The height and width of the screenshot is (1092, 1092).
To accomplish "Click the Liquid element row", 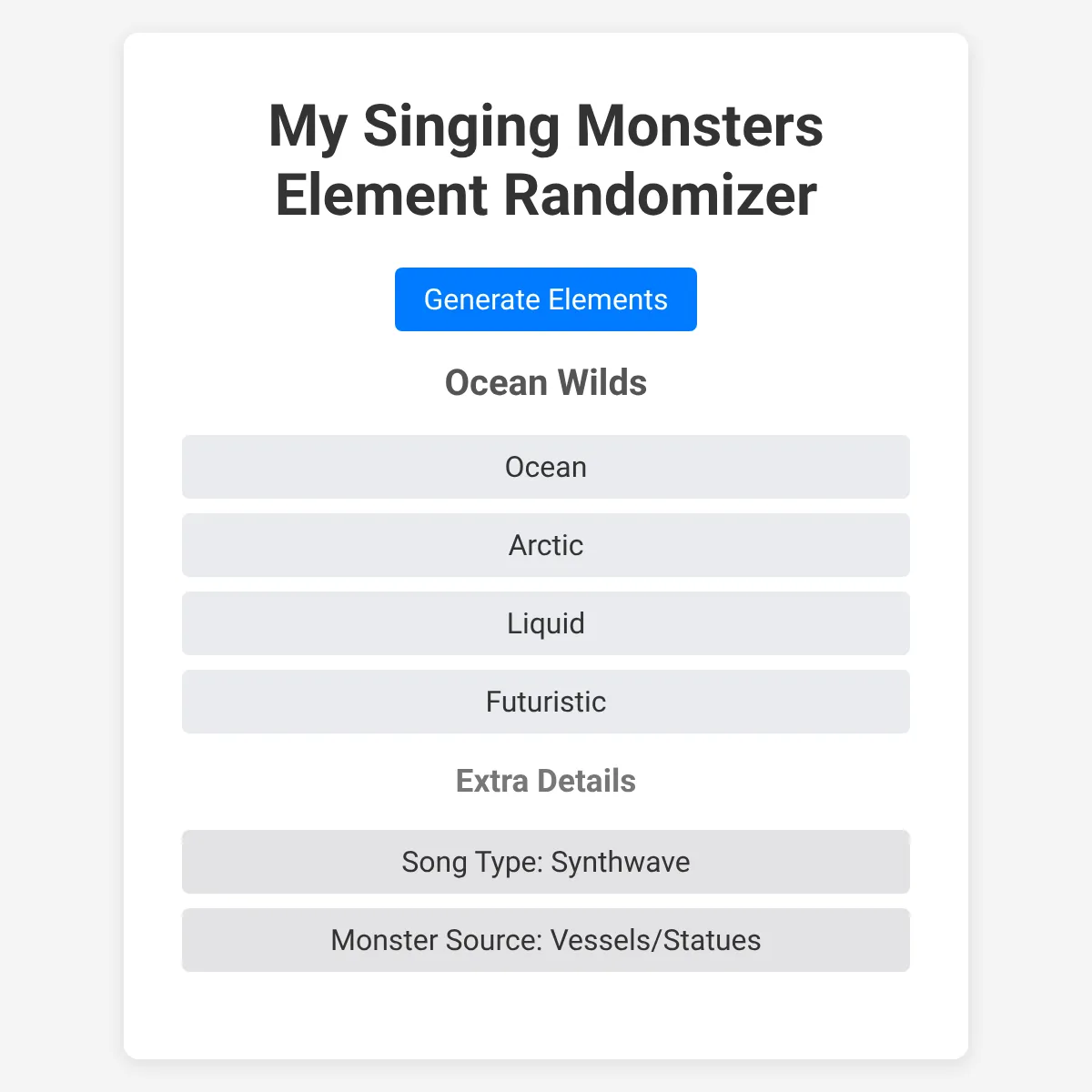I will tap(546, 623).
